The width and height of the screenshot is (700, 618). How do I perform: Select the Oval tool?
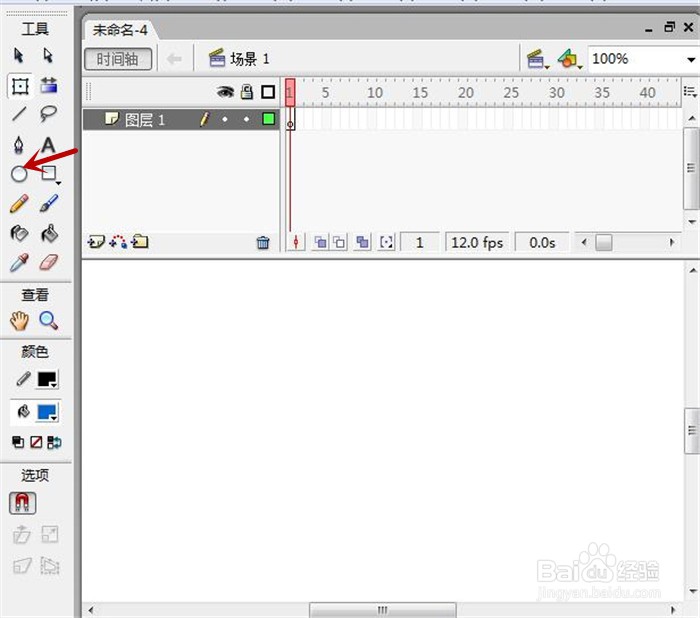(x=19, y=174)
